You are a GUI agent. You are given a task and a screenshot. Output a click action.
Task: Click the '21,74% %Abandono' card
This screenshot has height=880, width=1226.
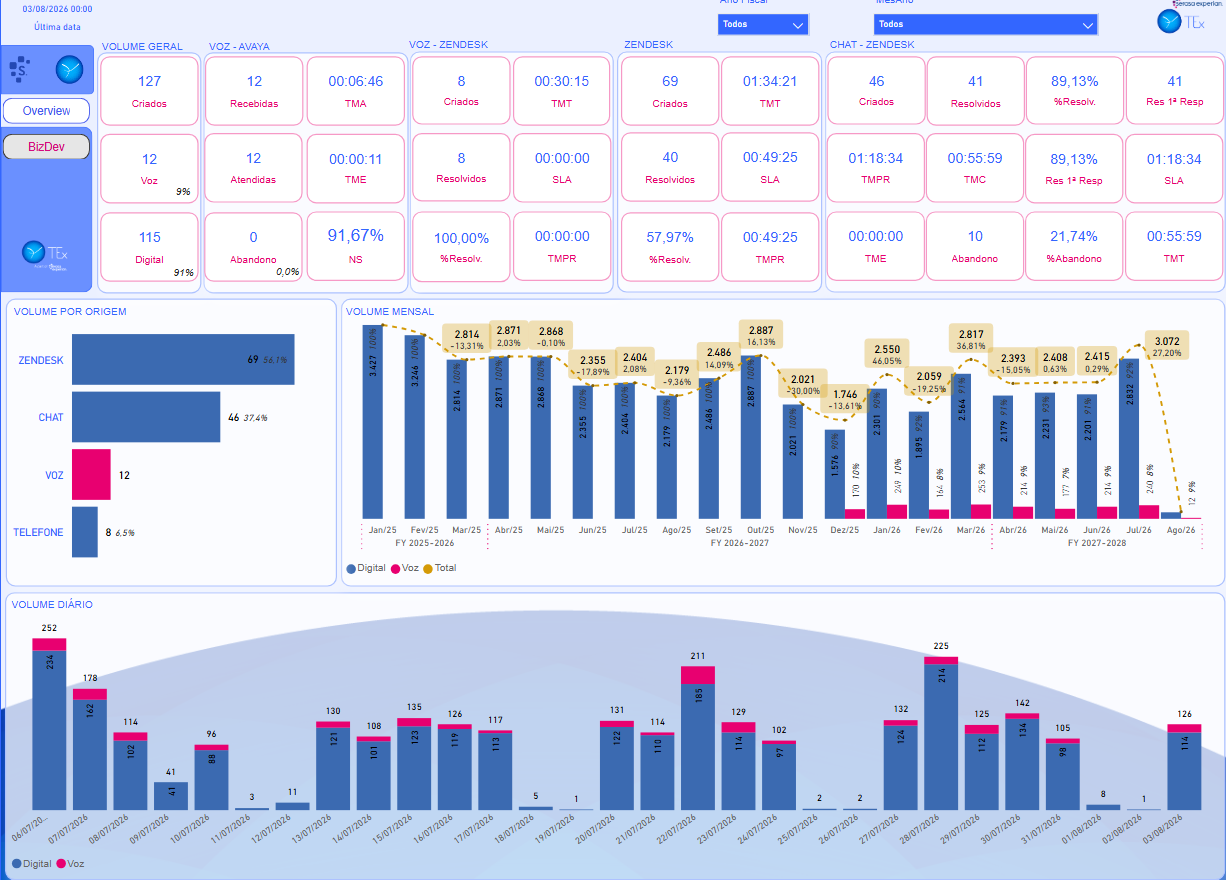point(1074,247)
